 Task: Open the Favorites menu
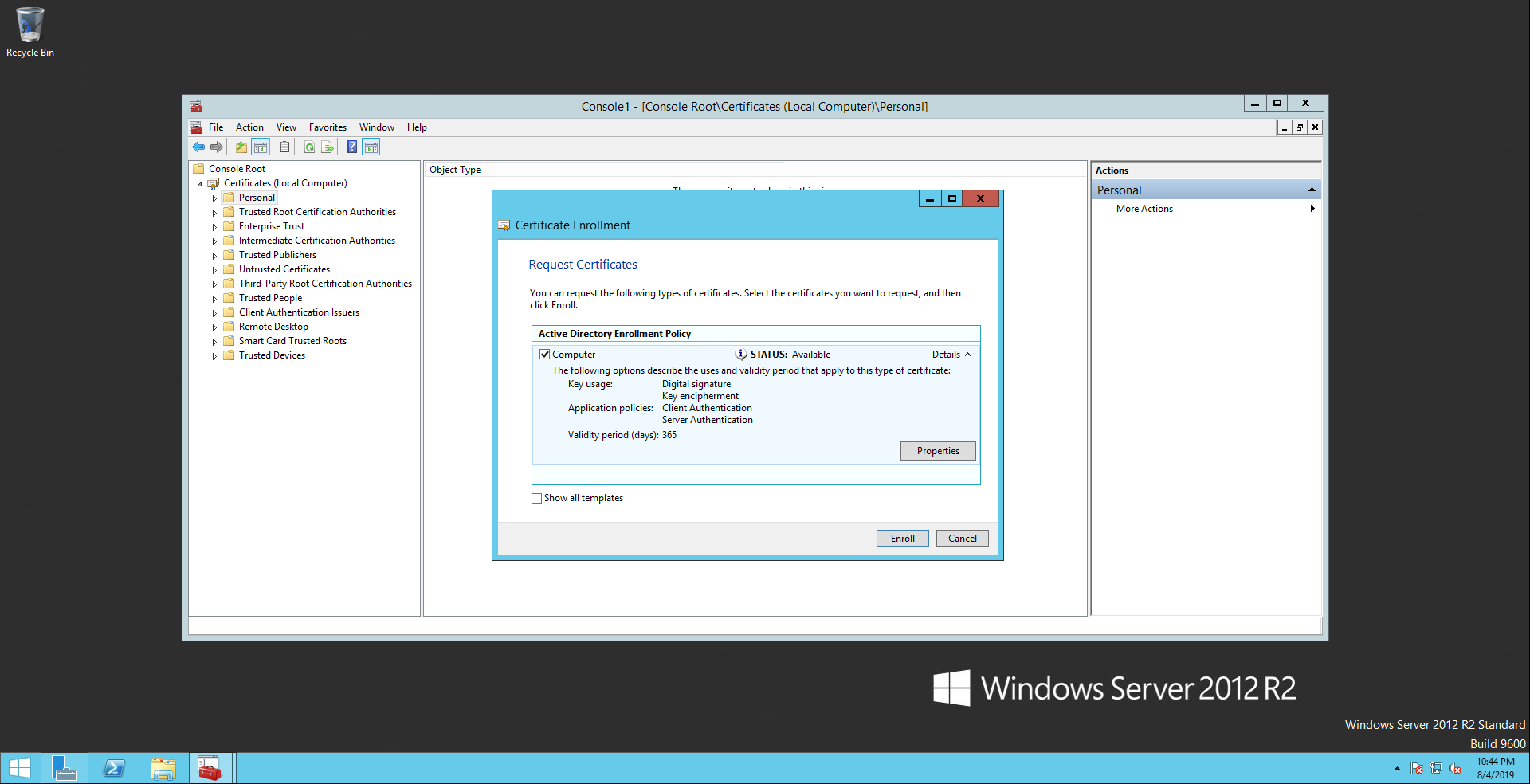[x=328, y=127]
